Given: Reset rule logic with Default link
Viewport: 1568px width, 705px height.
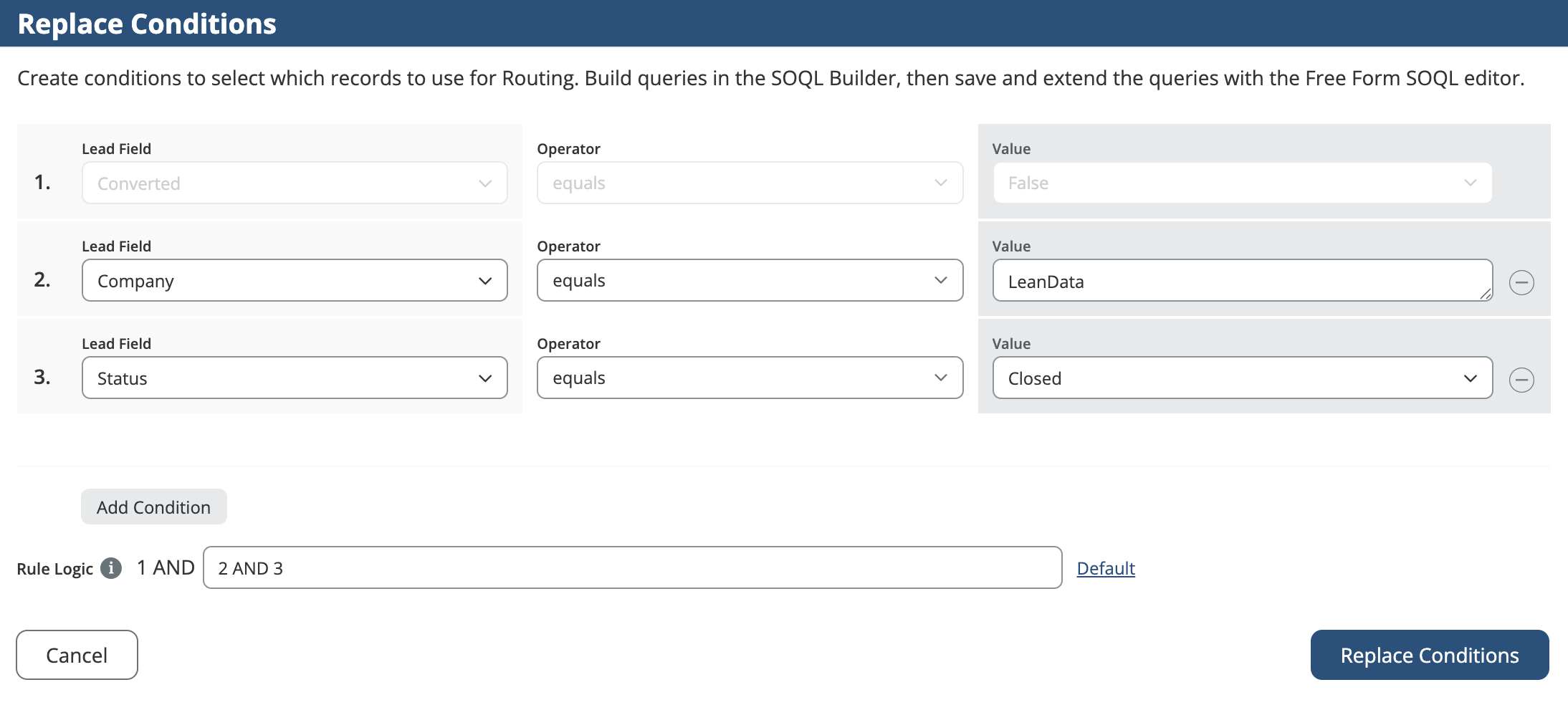Looking at the screenshot, I should pos(1106,568).
